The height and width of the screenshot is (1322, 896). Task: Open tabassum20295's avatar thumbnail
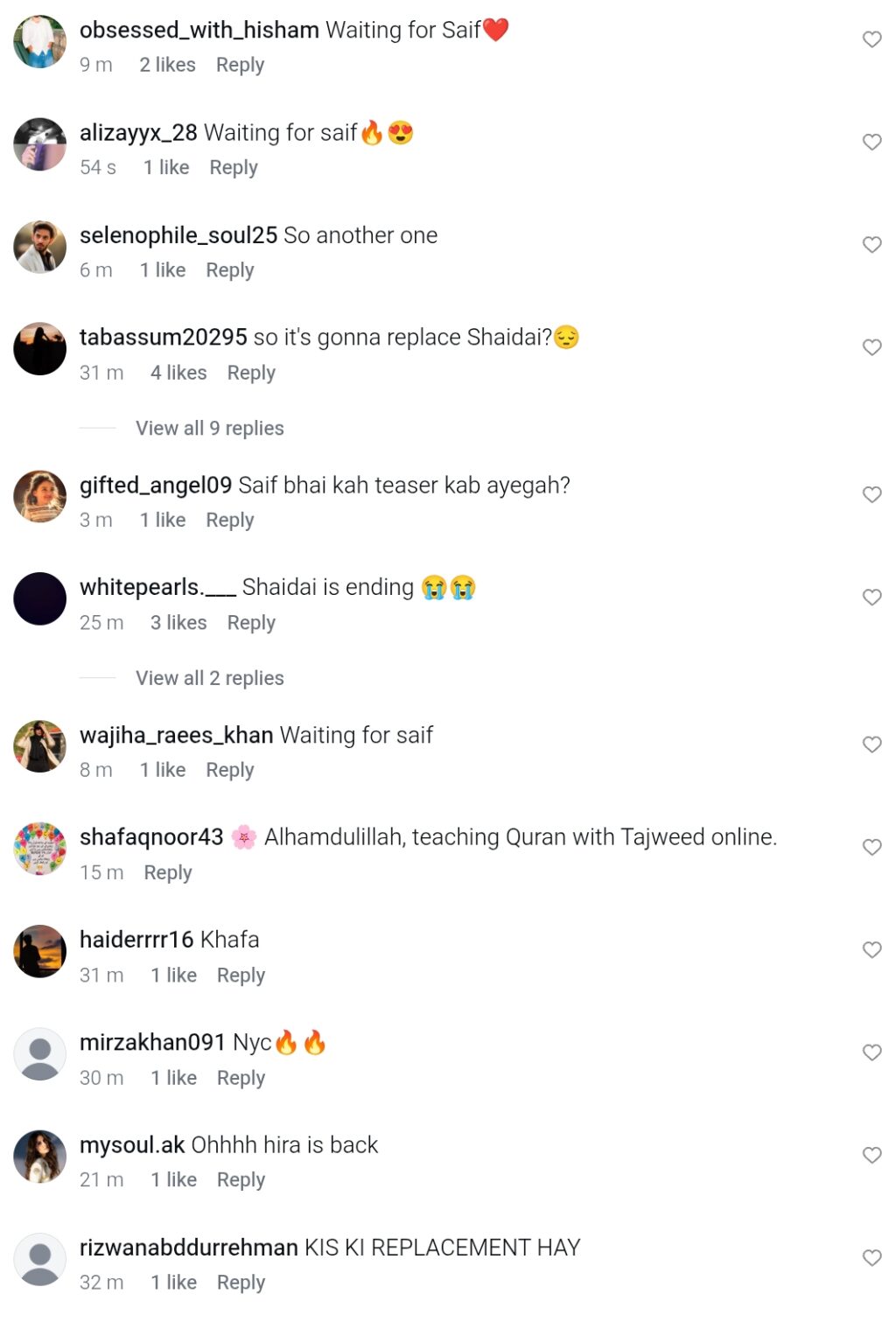coord(40,348)
